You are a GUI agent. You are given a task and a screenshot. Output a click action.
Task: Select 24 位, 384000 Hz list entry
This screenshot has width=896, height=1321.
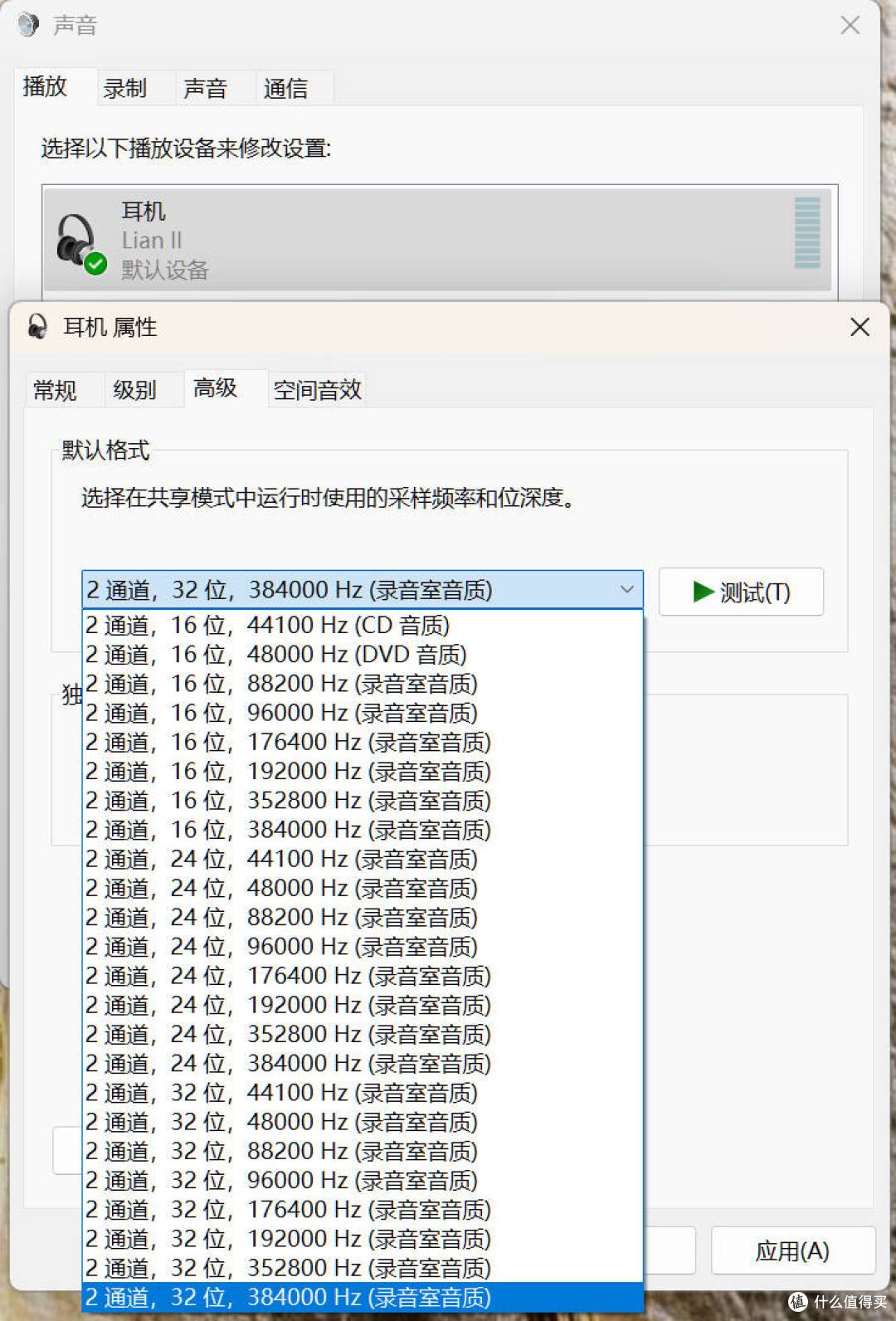tap(363, 1063)
